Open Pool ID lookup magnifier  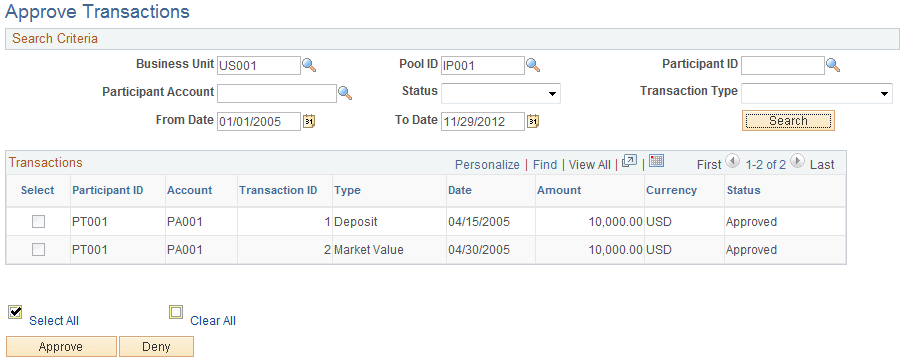pyautogui.click(x=533, y=65)
